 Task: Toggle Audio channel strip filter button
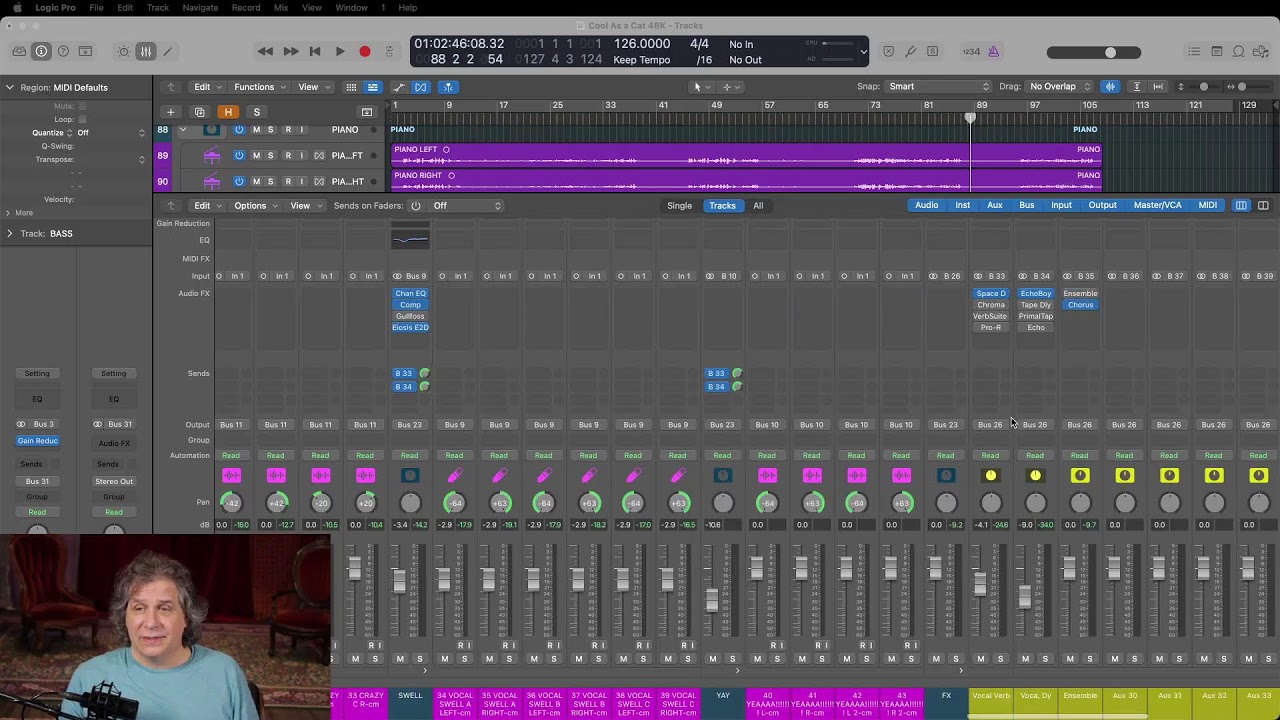926,206
